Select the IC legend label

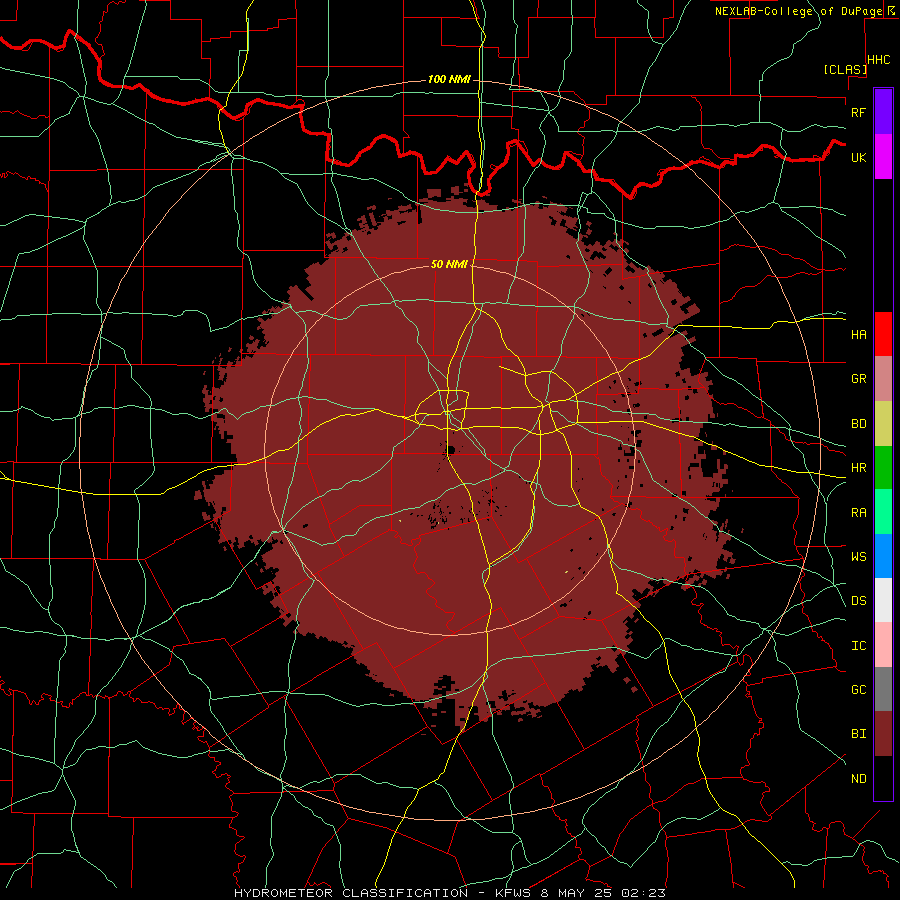pos(858,646)
